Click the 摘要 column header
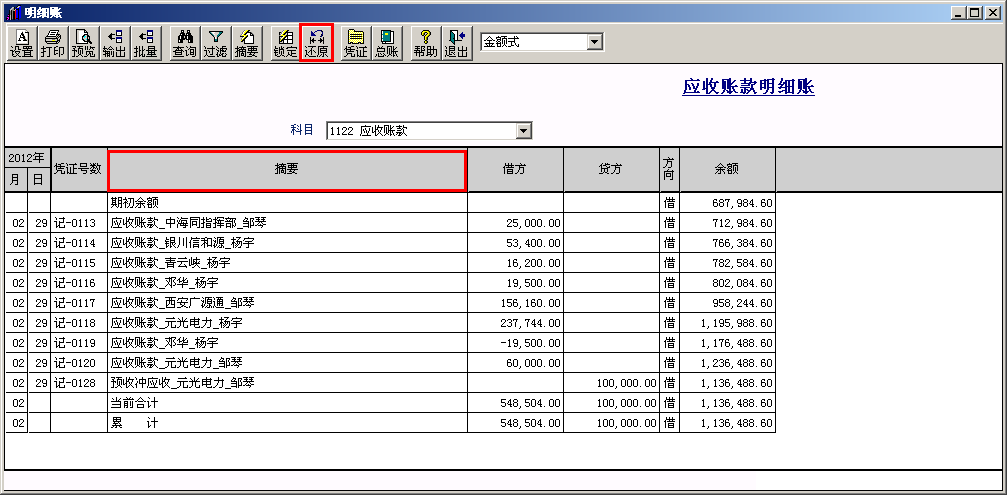The width and height of the screenshot is (1007, 495). pos(287,170)
